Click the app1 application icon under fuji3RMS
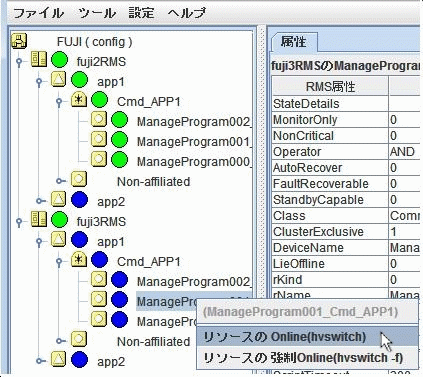 click(x=59, y=239)
